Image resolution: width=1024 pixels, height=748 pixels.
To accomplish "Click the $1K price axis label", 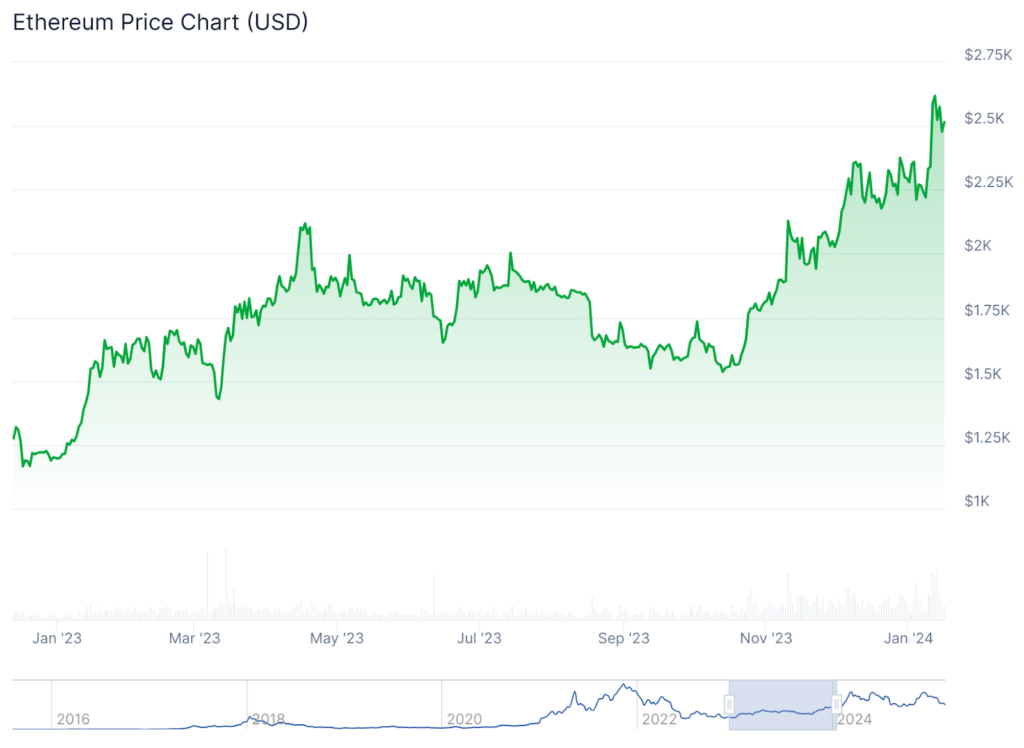I will (x=978, y=501).
